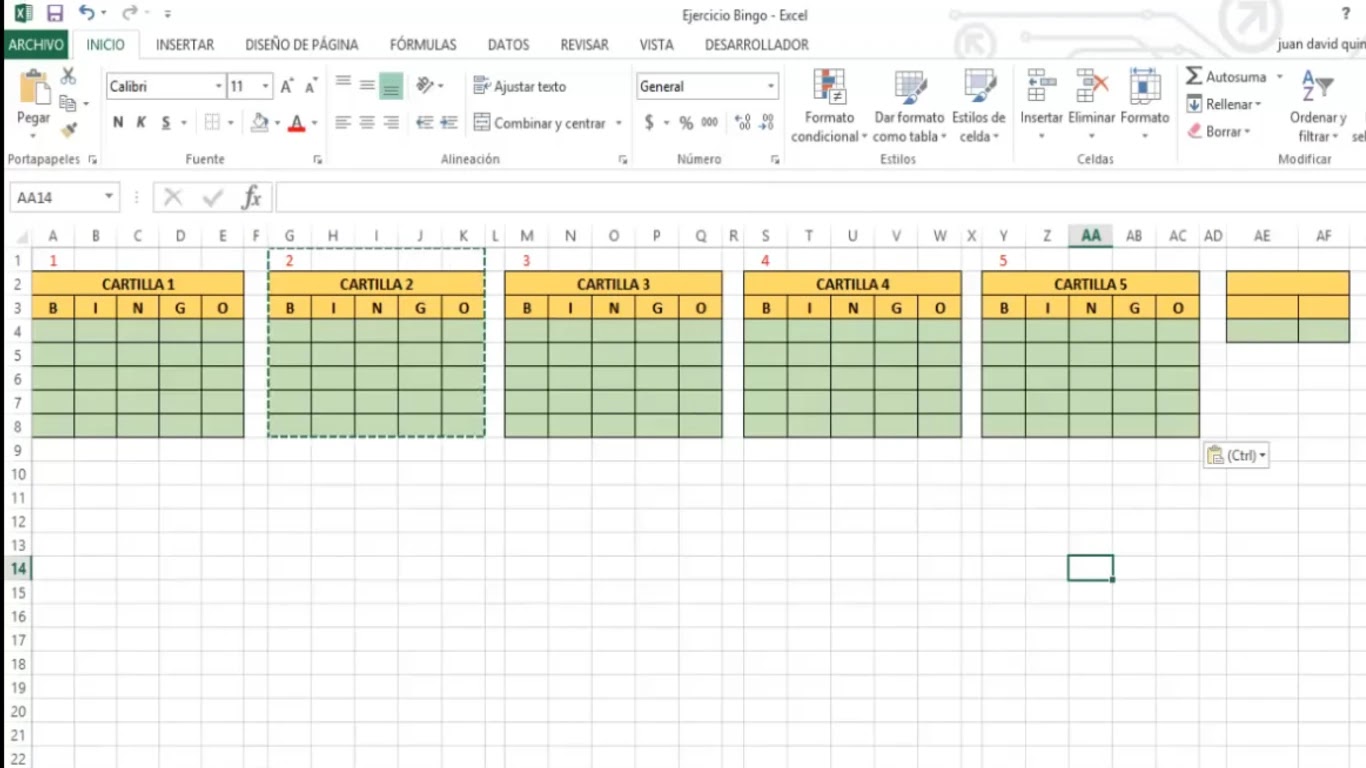Image resolution: width=1366 pixels, height=768 pixels.
Task: Increase font size with large A
Action: [287, 87]
